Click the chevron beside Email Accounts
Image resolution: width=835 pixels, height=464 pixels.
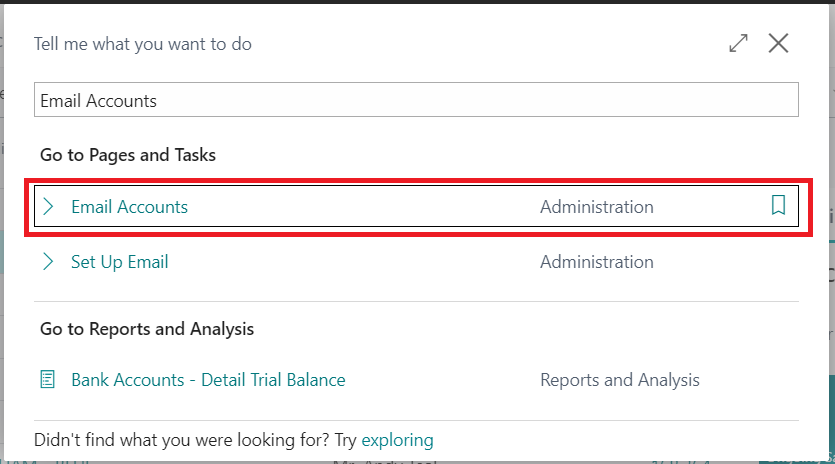point(48,206)
